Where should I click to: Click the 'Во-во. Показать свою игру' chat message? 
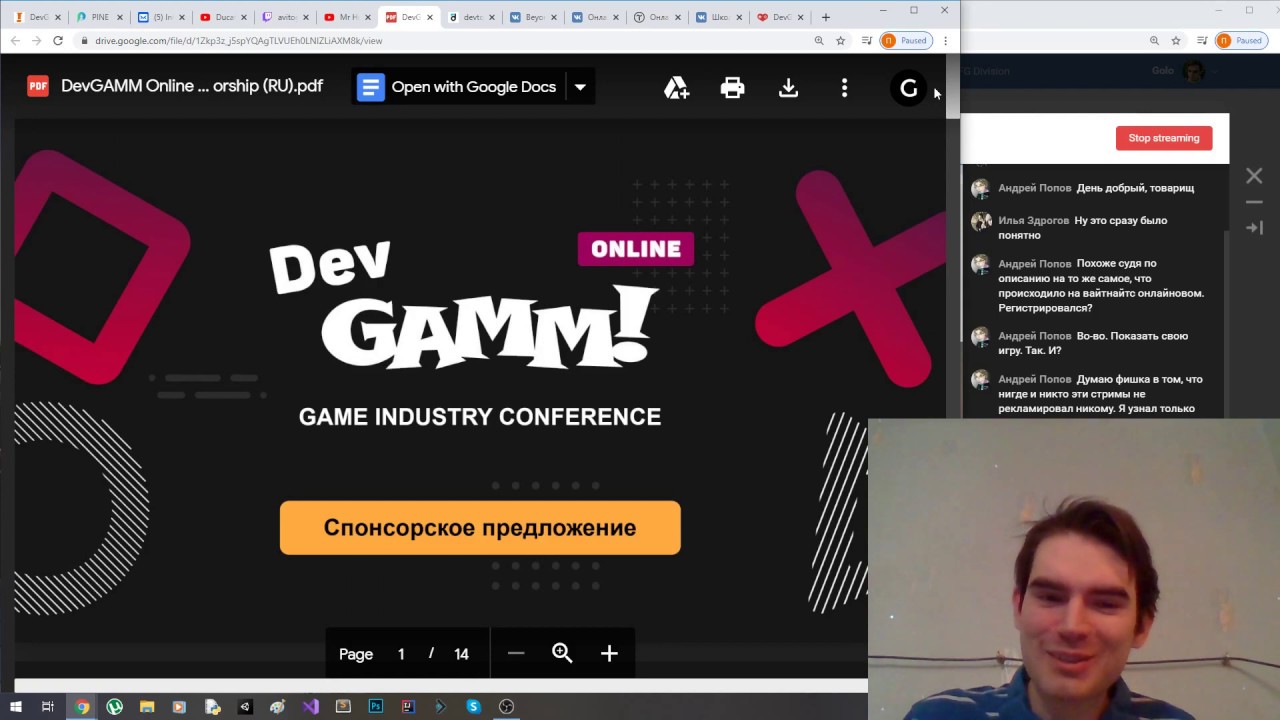pyautogui.click(x=1093, y=343)
